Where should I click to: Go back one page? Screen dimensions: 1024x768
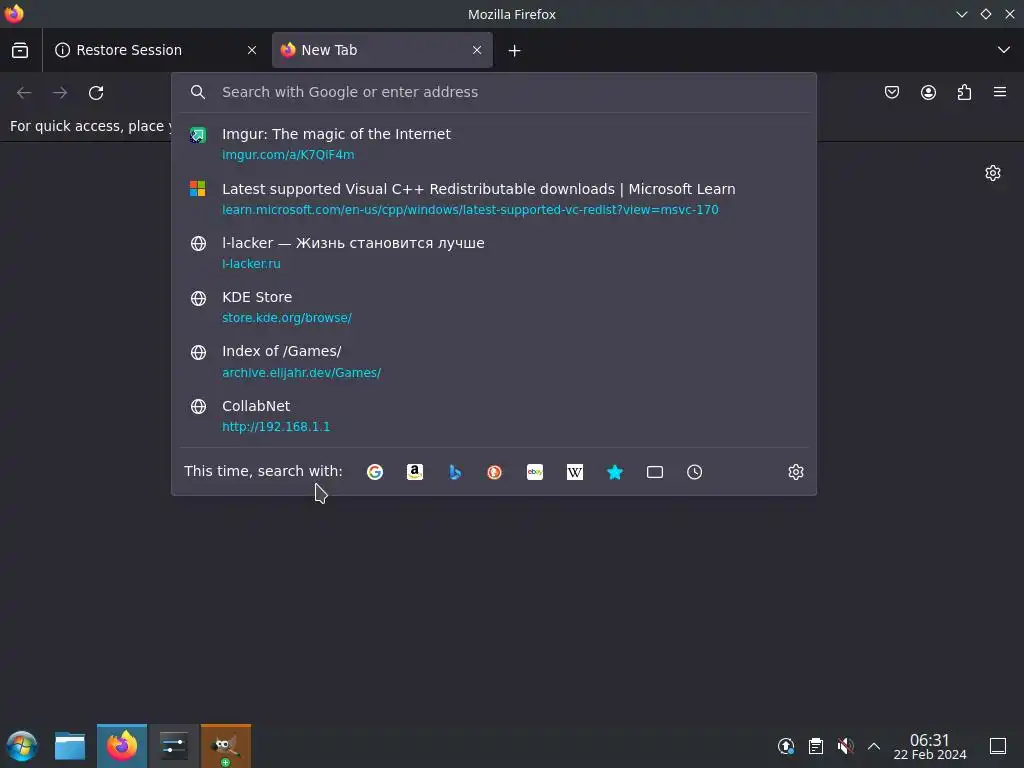pos(24,93)
